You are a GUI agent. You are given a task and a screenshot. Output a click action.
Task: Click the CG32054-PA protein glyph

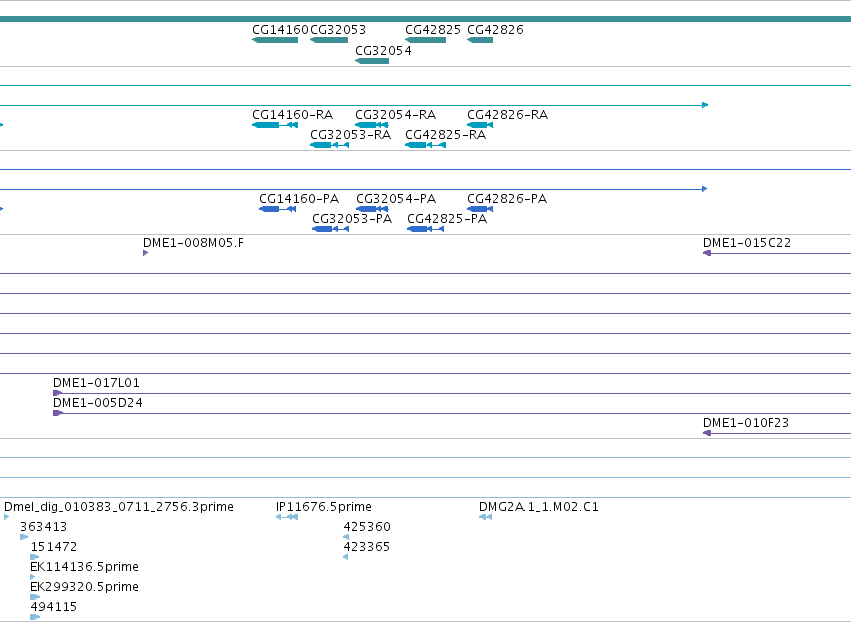click(x=372, y=209)
